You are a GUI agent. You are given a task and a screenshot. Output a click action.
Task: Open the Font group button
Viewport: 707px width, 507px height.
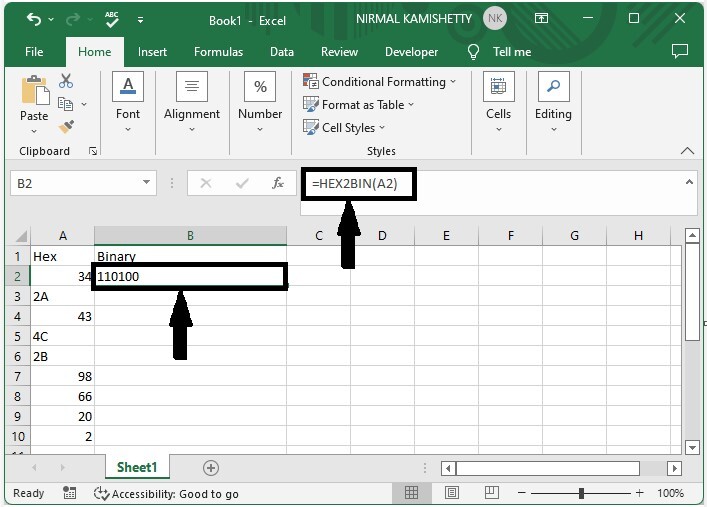[128, 103]
